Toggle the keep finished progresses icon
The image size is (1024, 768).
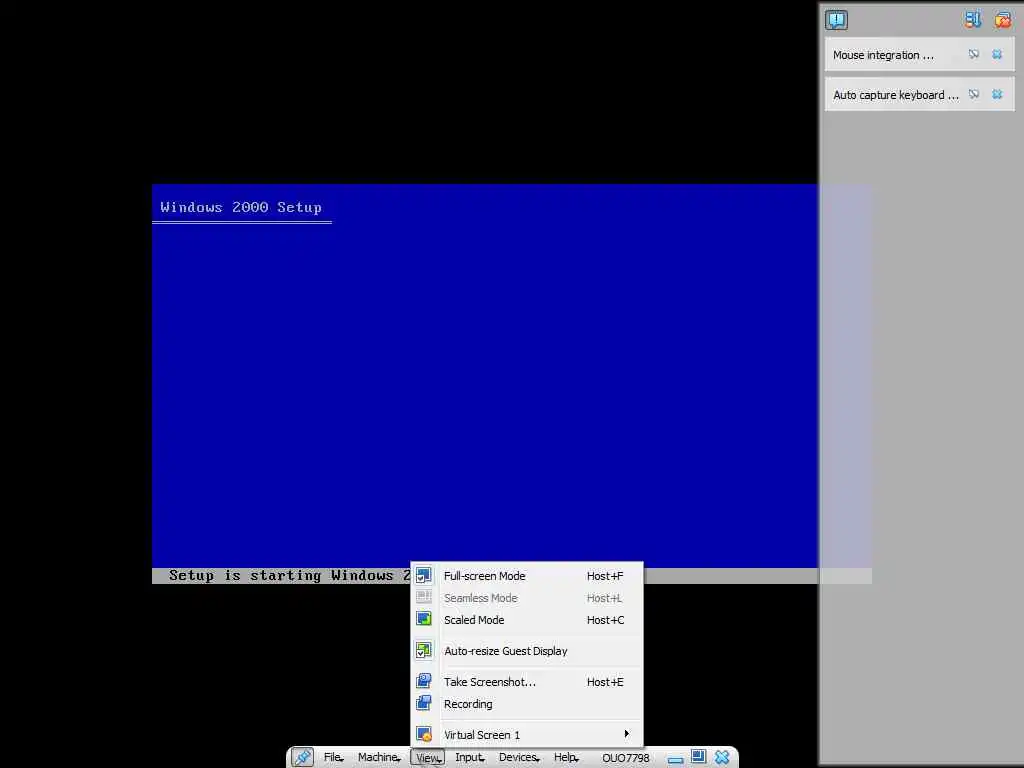click(x=973, y=20)
